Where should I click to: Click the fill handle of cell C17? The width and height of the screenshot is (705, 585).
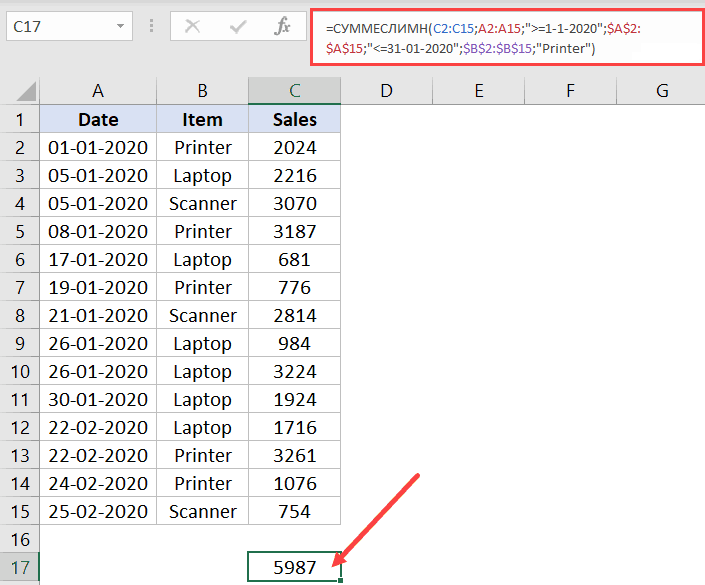(340, 581)
